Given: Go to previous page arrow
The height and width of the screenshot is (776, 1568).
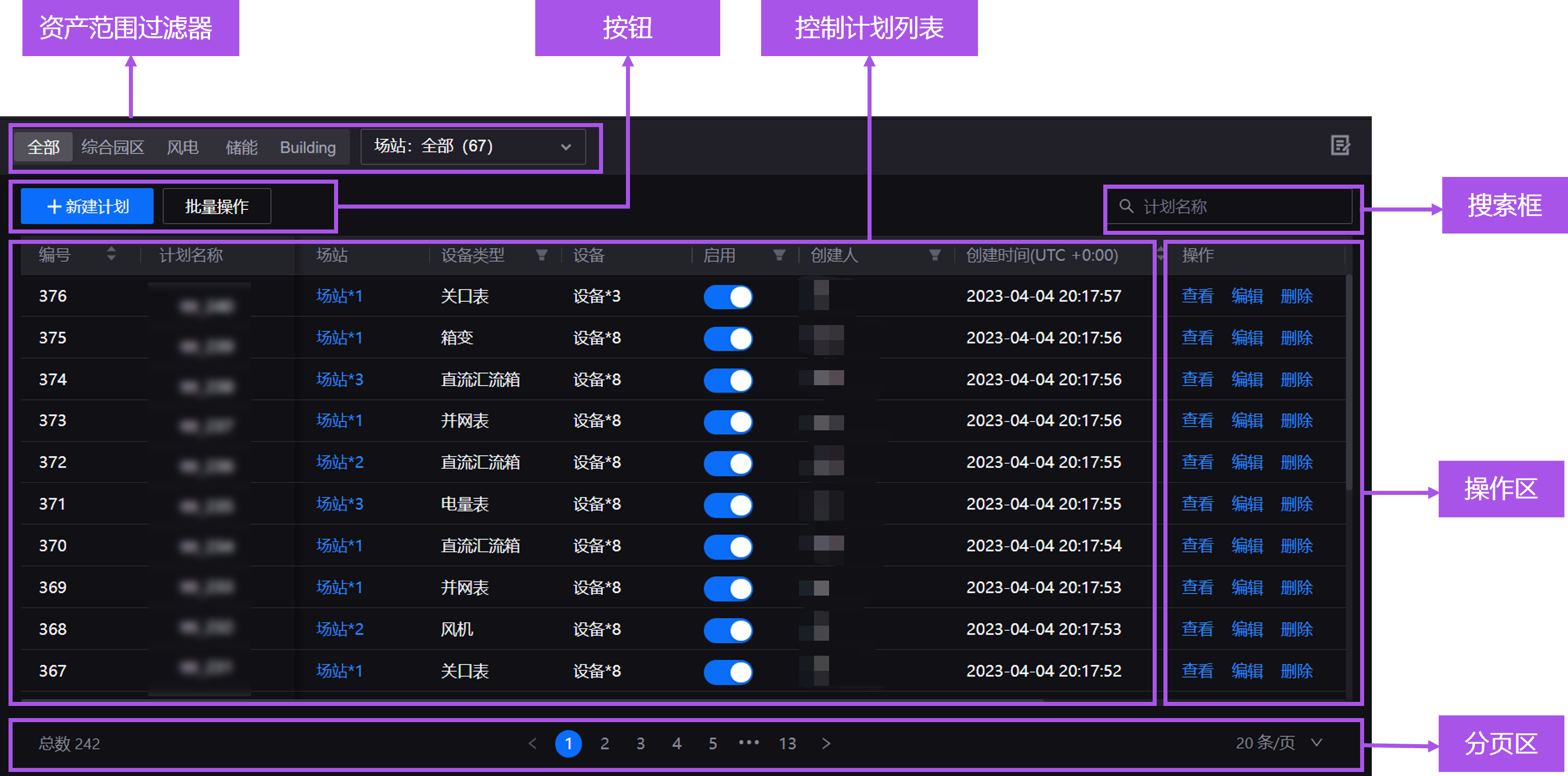Looking at the screenshot, I should [x=533, y=743].
